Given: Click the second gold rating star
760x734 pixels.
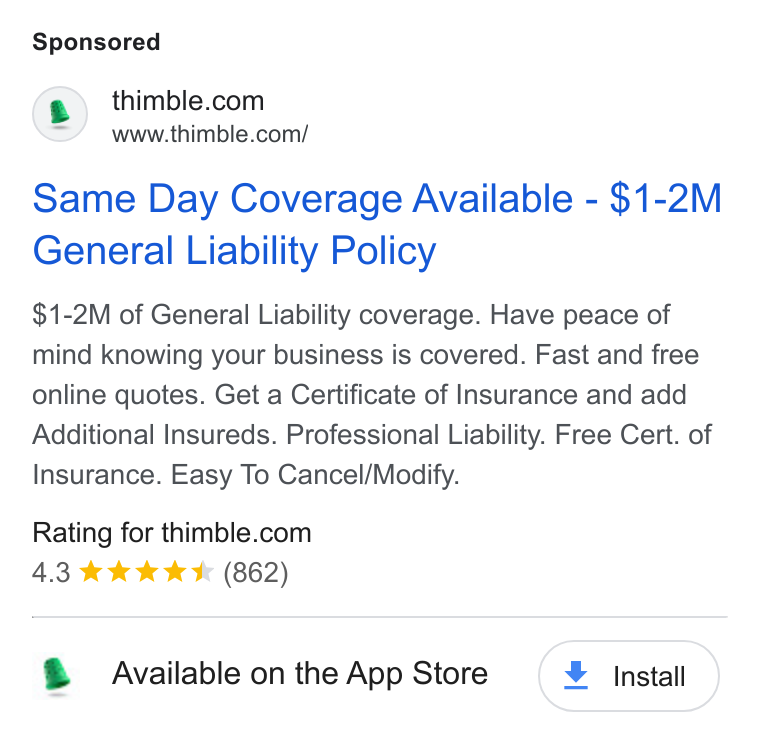Looking at the screenshot, I should pos(119,572).
